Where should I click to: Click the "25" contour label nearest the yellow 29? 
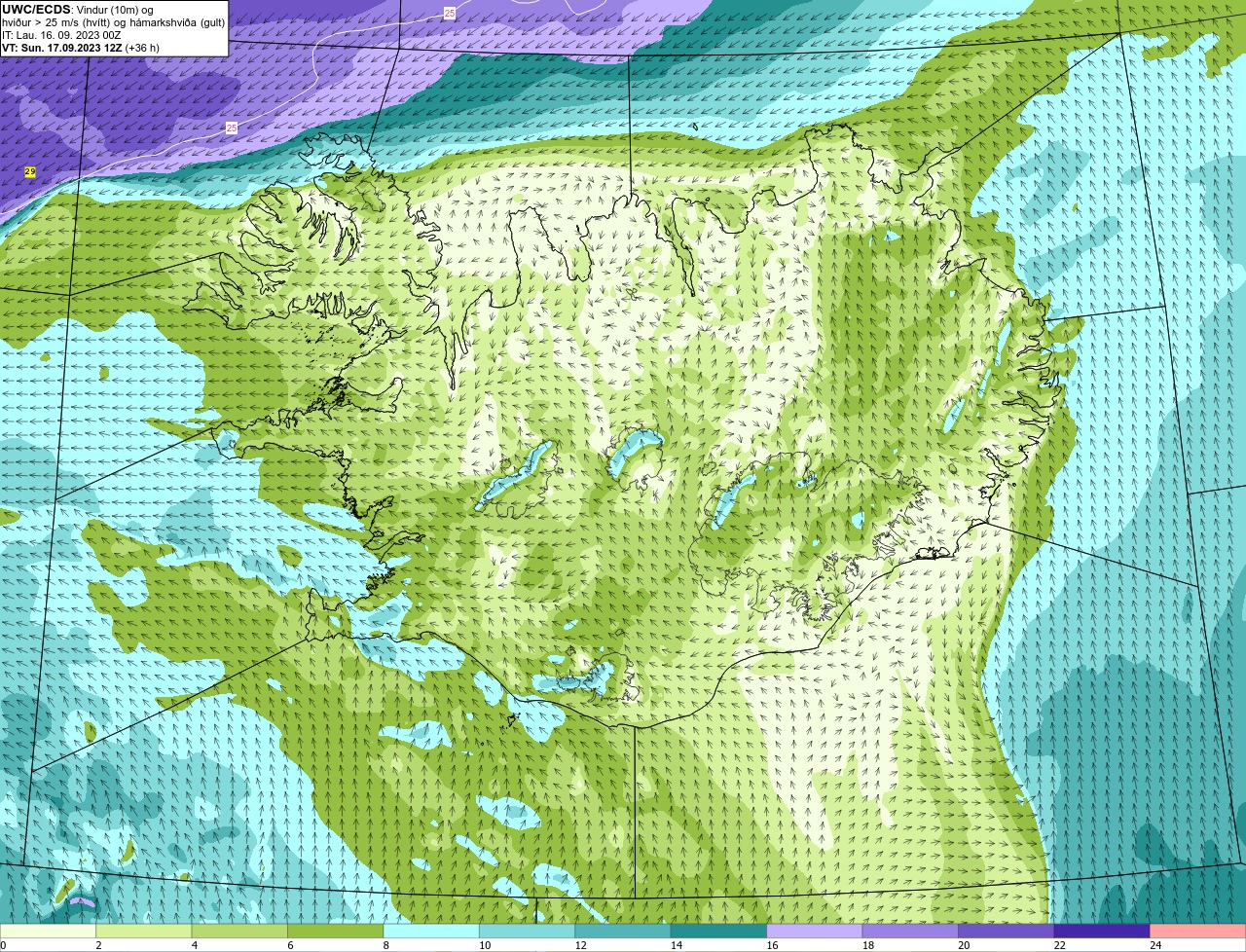click(231, 128)
